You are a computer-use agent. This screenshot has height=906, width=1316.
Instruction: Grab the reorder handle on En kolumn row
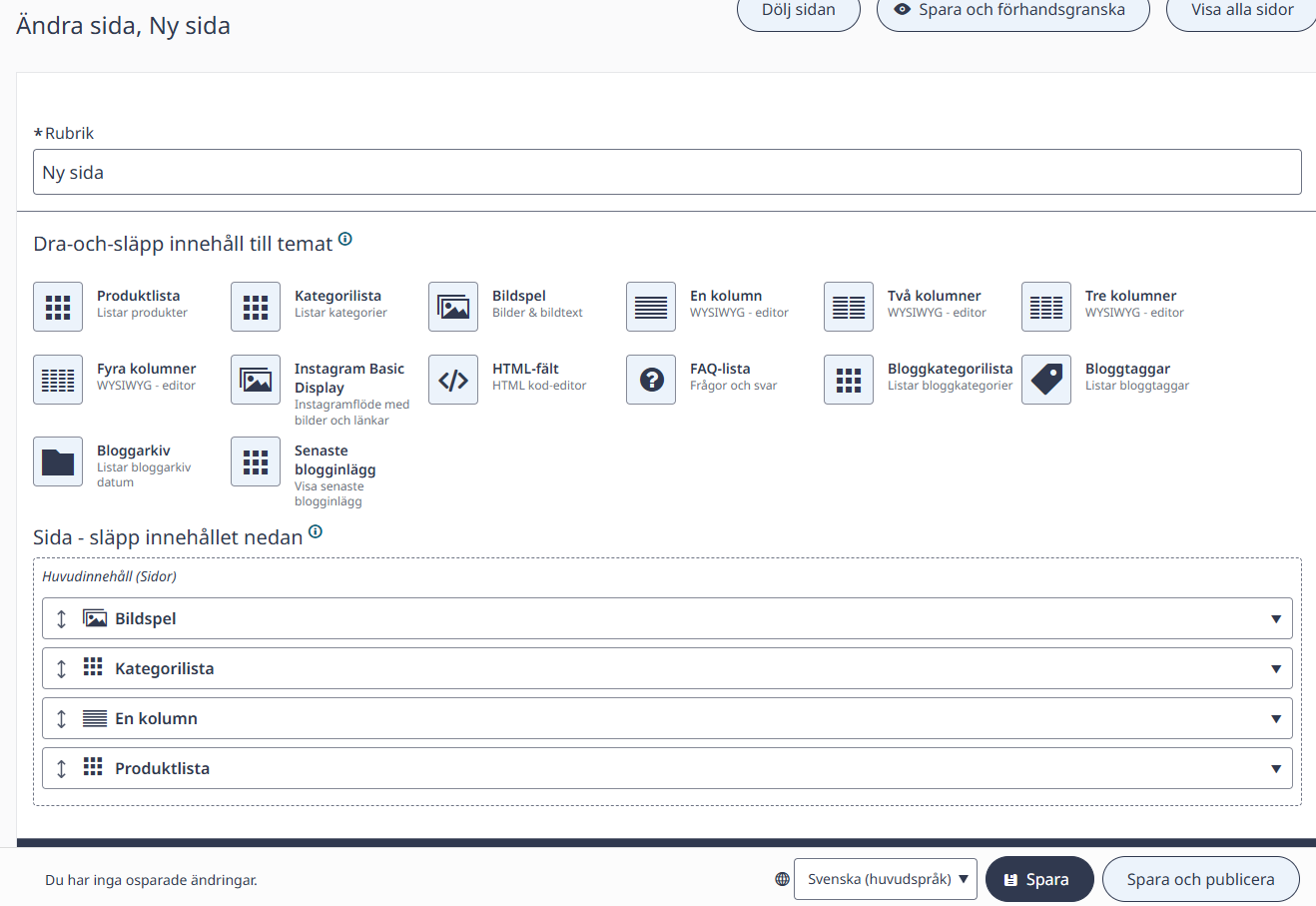pyautogui.click(x=61, y=719)
